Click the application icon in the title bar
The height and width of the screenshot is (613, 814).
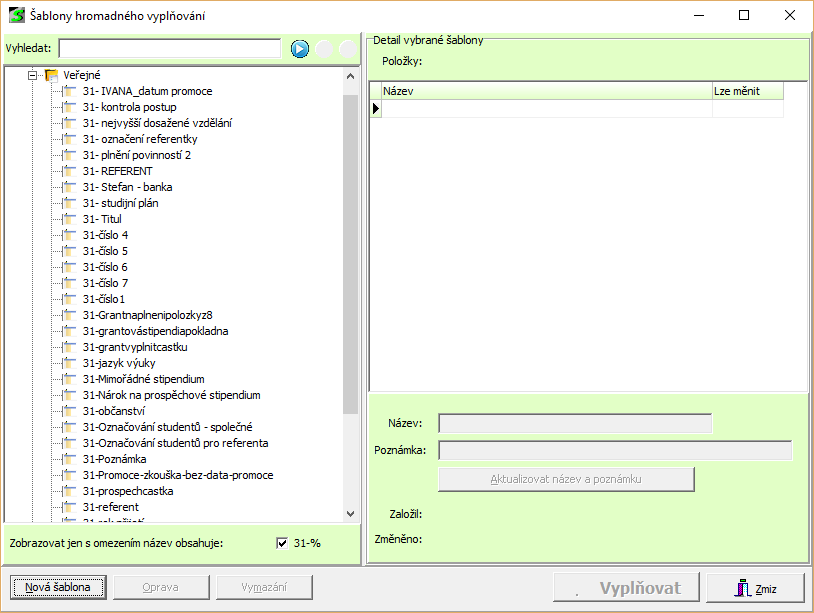(x=16, y=16)
